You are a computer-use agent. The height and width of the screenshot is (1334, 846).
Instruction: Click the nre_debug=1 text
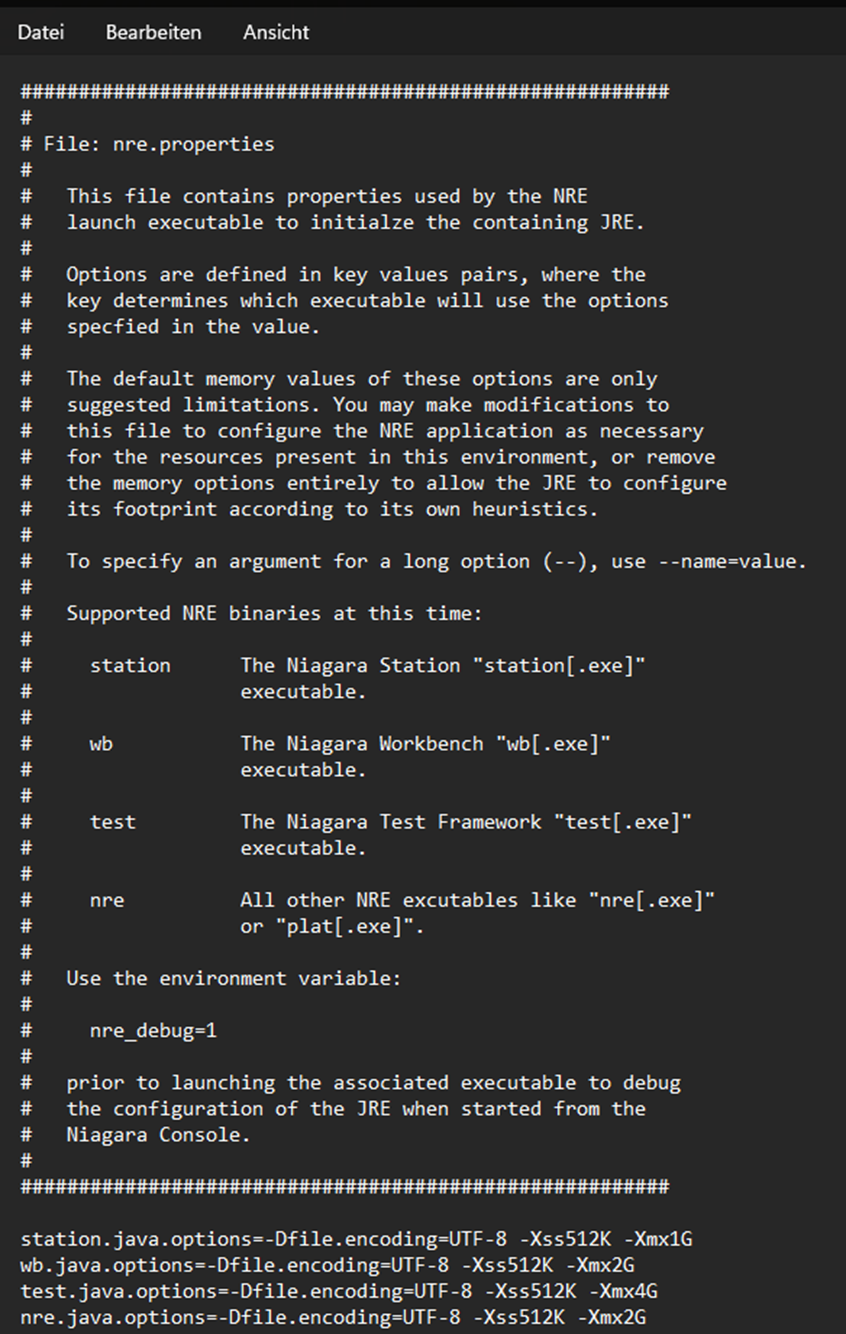pos(153,1030)
